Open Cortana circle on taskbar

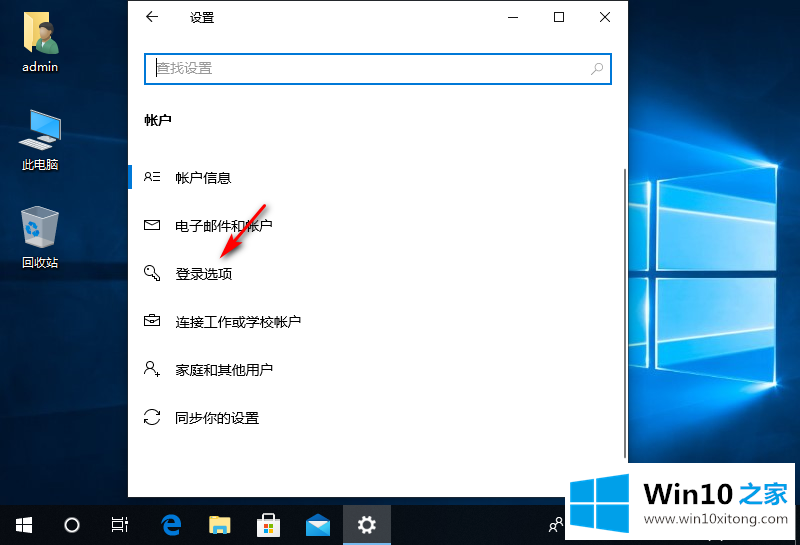(72, 525)
